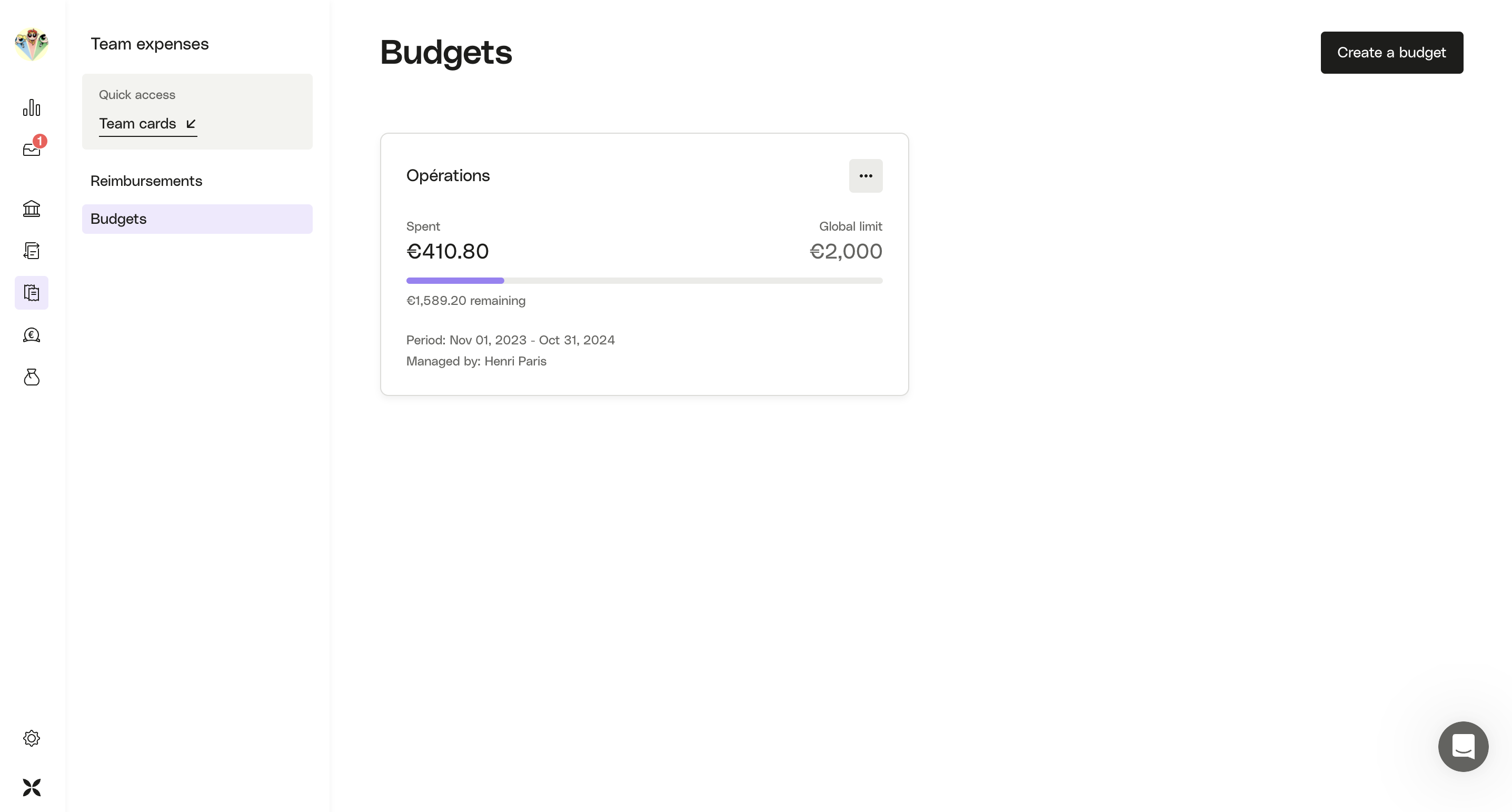Open the inbox with notification badge

coord(32,149)
